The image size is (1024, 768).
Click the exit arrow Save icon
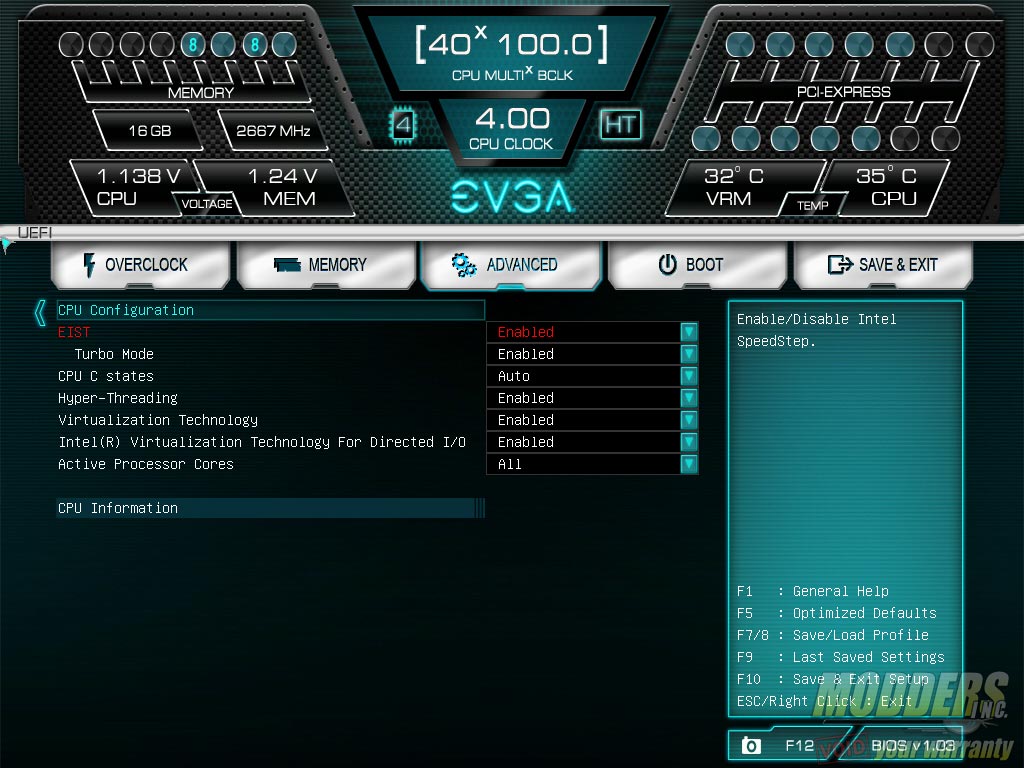click(840, 264)
